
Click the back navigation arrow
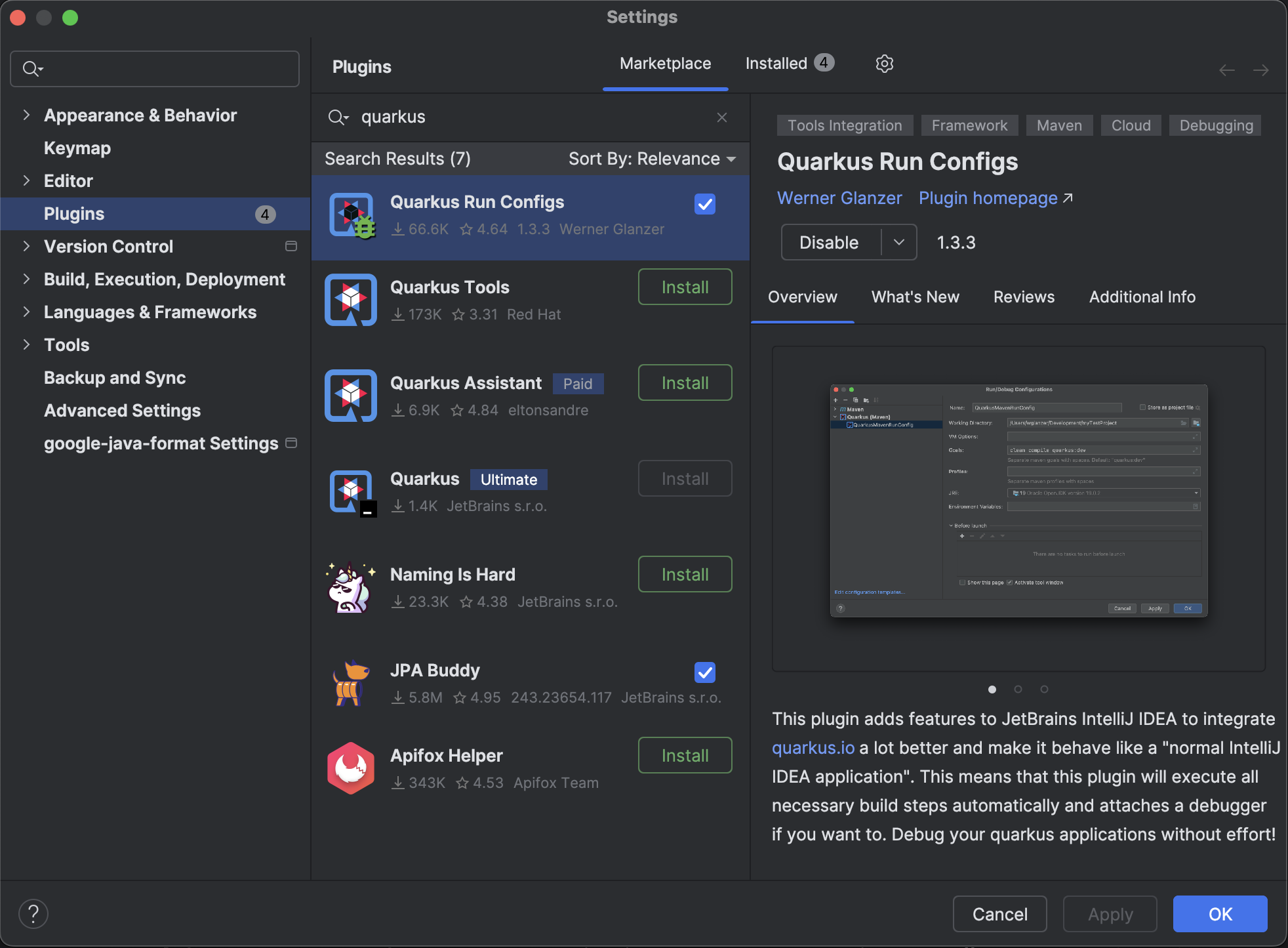coord(1226,70)
